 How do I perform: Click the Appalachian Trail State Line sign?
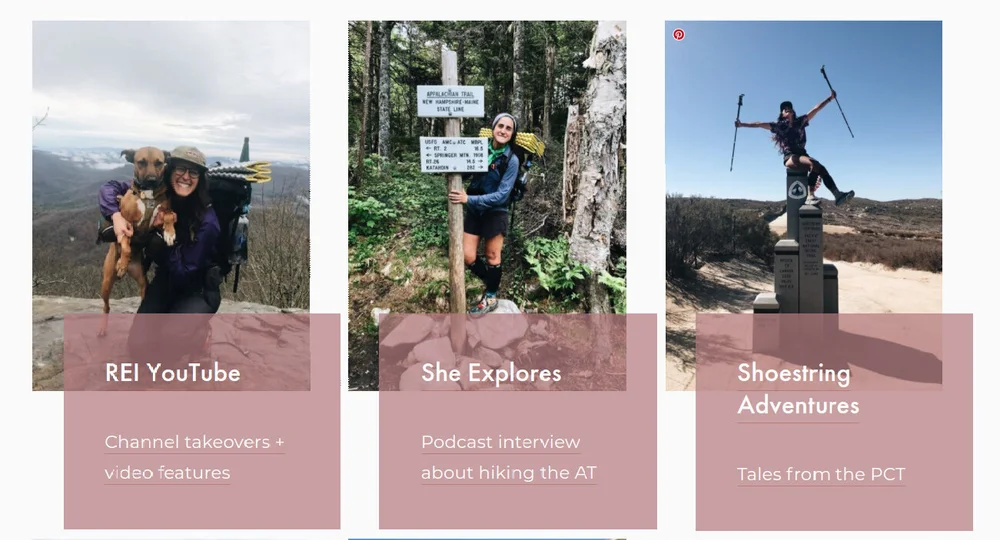point(450,101)
